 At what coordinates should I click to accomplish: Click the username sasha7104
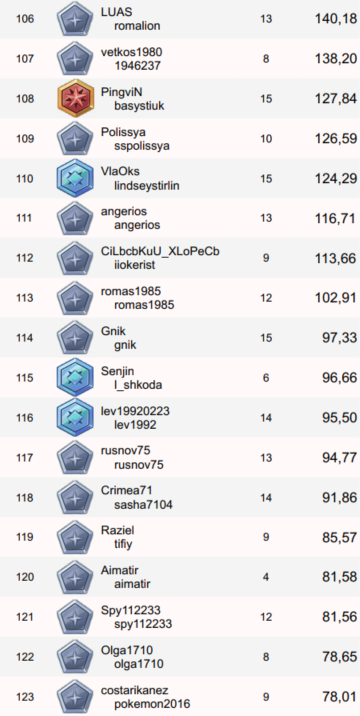tap(143, 505)
